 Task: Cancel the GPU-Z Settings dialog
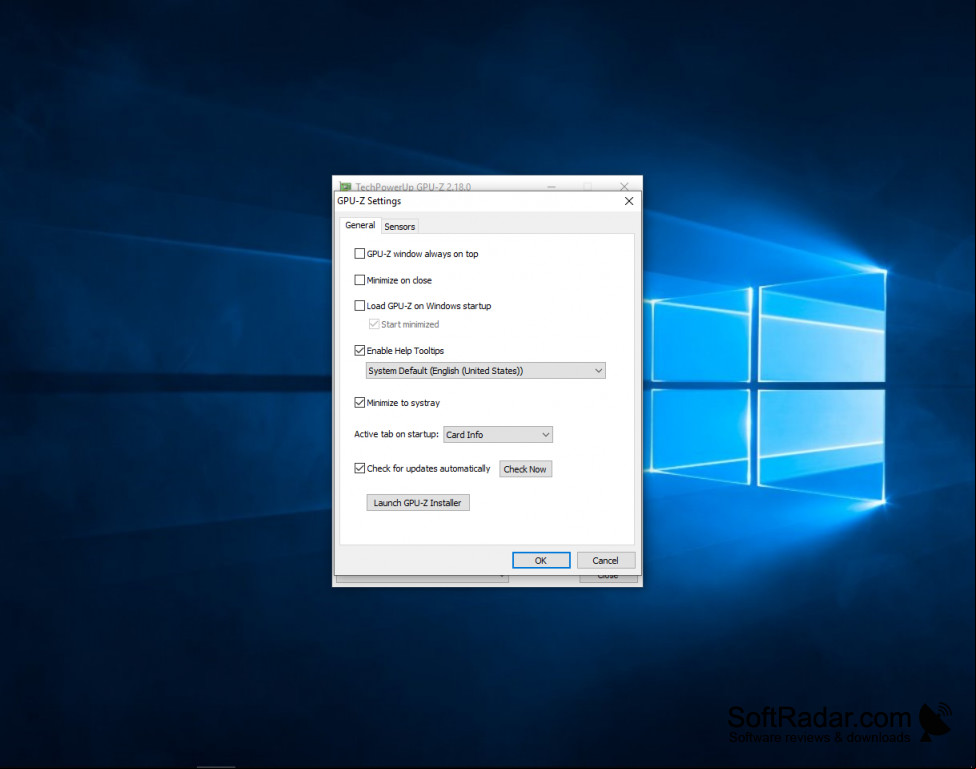(x=605, y=560)
